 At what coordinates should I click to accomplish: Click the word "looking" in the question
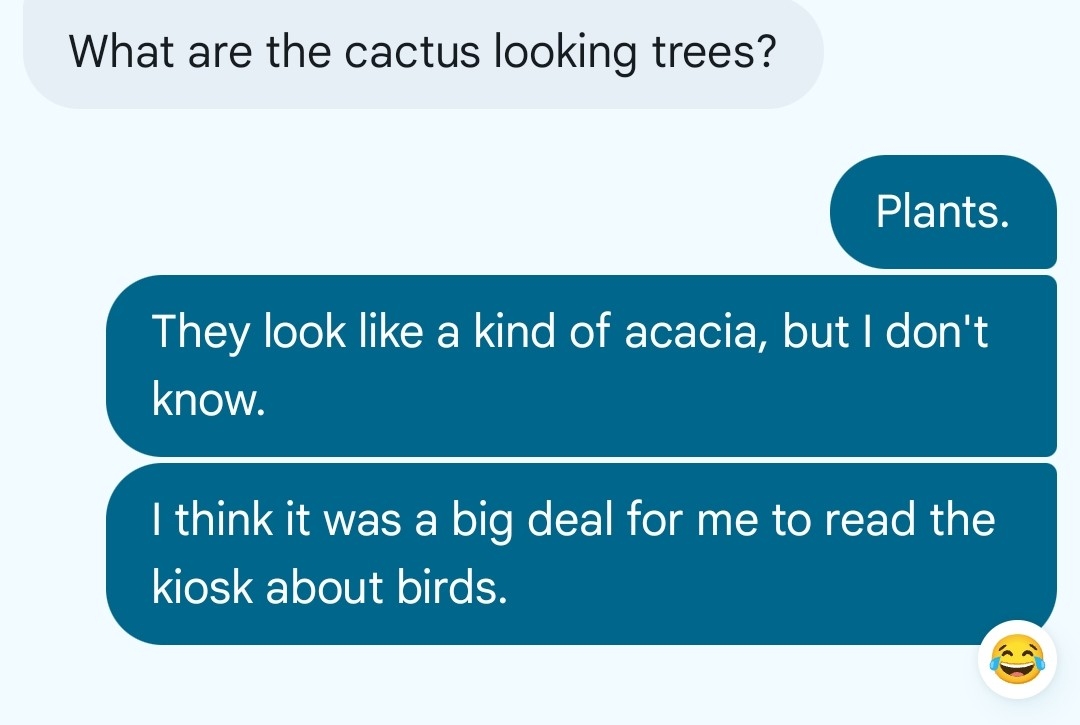[x=565, y=53]
